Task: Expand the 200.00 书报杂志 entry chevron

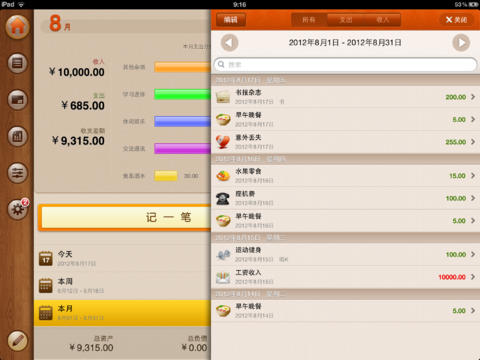Action: (473, 97)
